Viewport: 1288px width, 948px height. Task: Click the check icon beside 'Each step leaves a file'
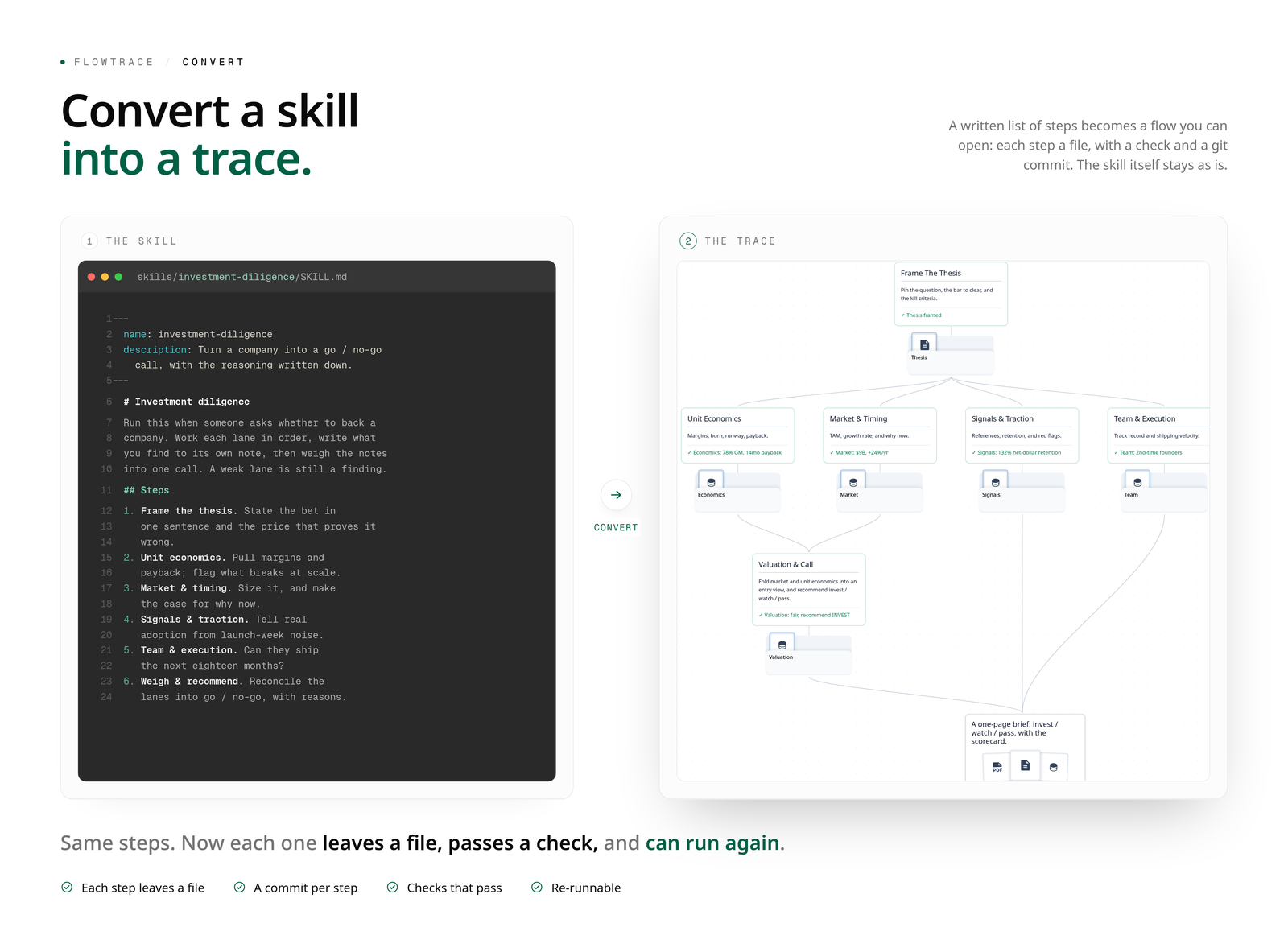tap(67, 887)
